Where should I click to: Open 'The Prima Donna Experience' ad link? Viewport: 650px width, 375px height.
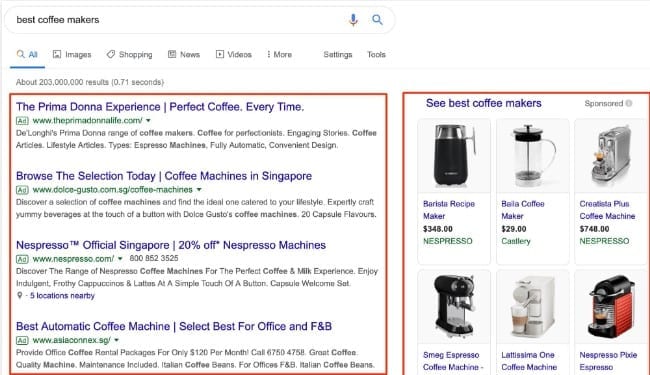160,107
